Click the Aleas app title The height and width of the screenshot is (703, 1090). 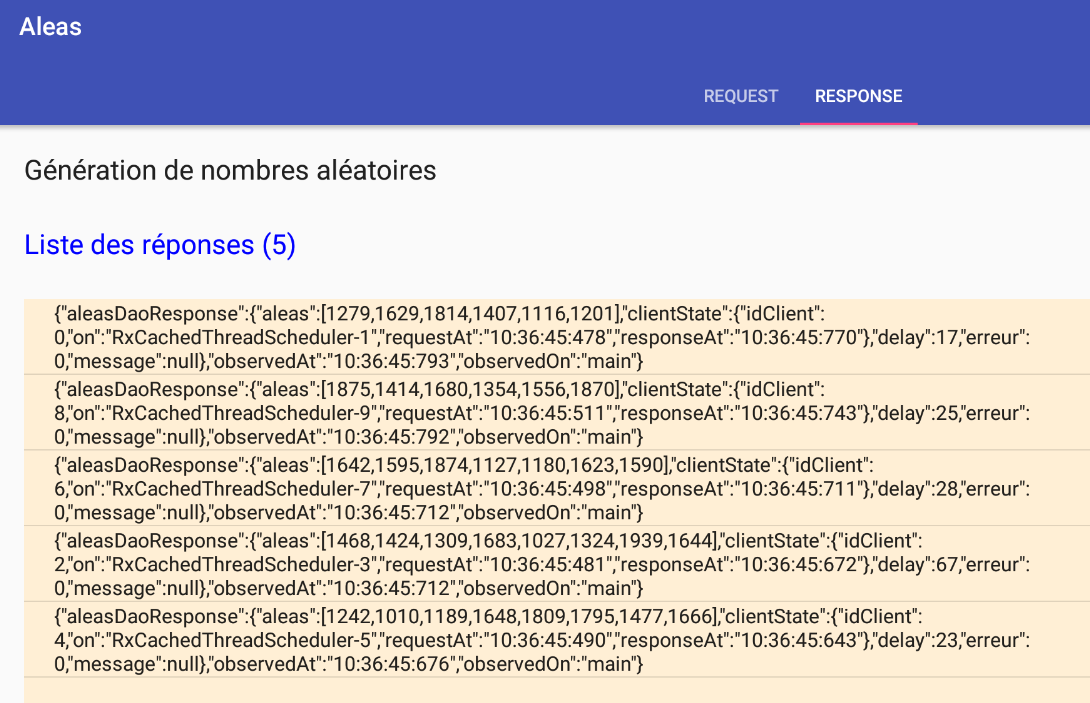[x=51, y=27]
